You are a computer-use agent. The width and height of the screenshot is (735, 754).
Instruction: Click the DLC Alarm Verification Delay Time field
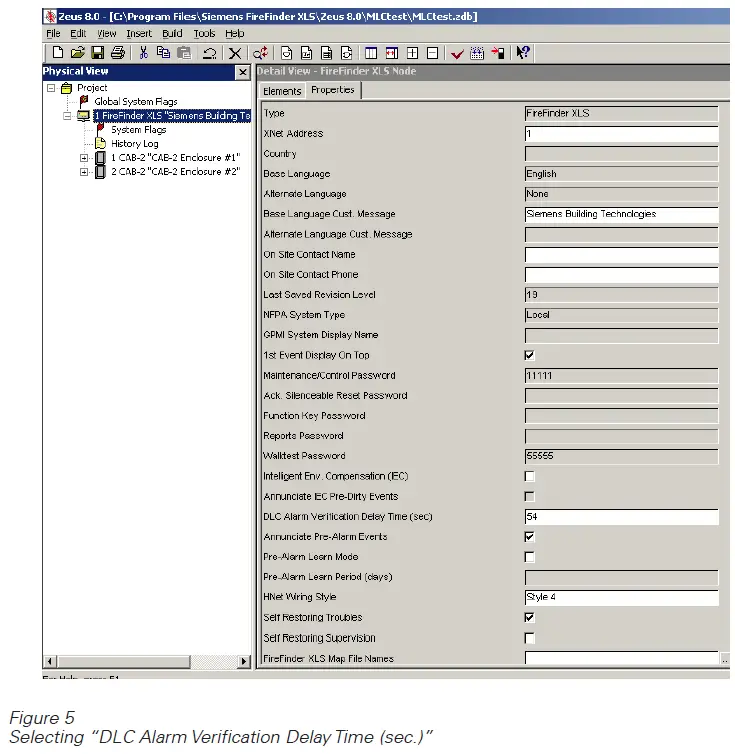point(621,517)
